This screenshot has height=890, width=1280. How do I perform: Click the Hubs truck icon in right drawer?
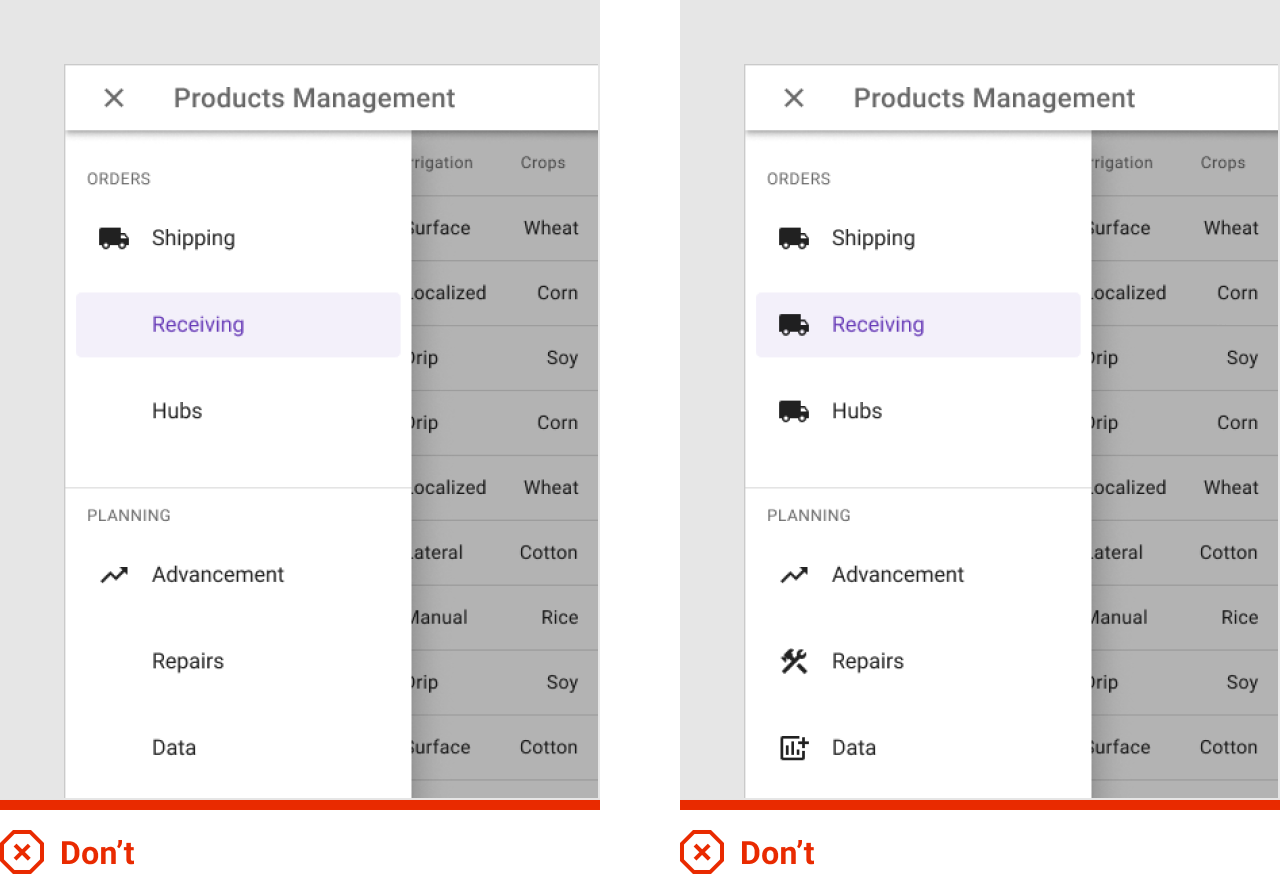click(x=794, y=411)
